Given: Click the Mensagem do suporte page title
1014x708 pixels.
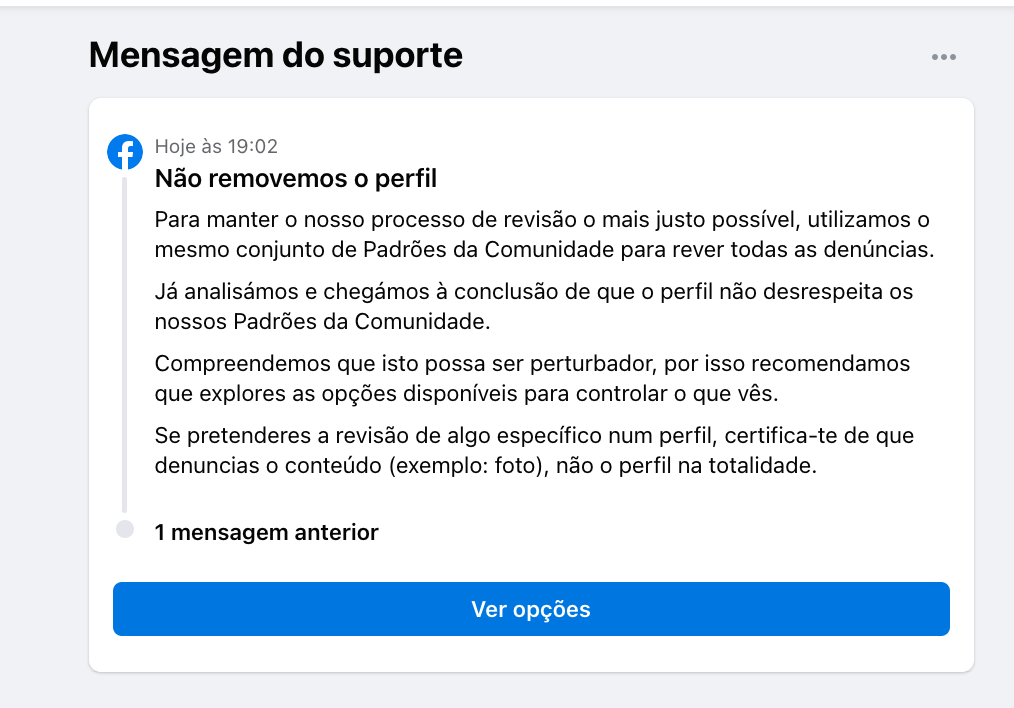Looking at the screenshot, I should [276, 55].
